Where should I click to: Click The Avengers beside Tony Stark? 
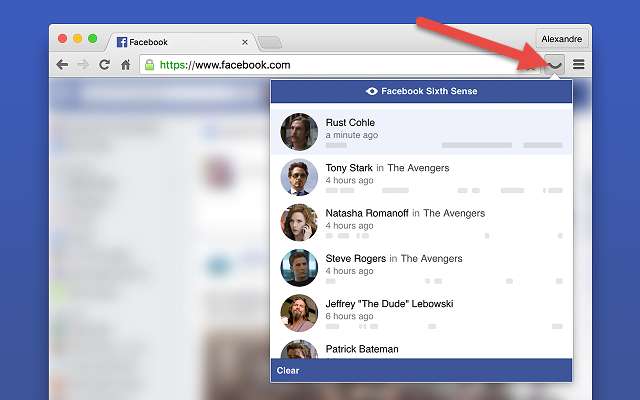pyautogui.click(x=418, y=168)
